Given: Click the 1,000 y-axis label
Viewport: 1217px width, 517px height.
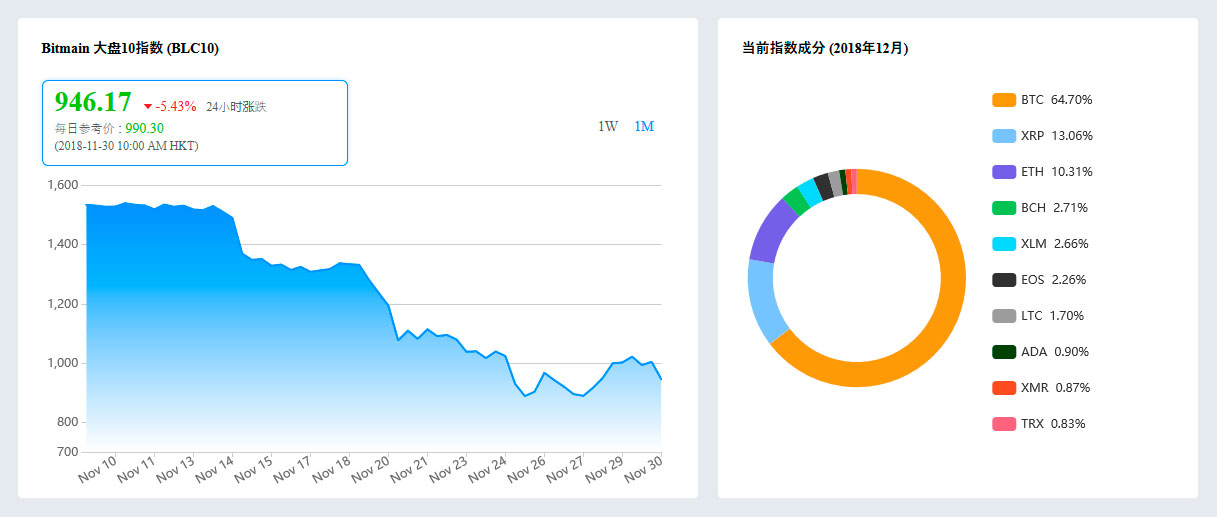Looking at the screenshot, I should (x=63, y=363).
